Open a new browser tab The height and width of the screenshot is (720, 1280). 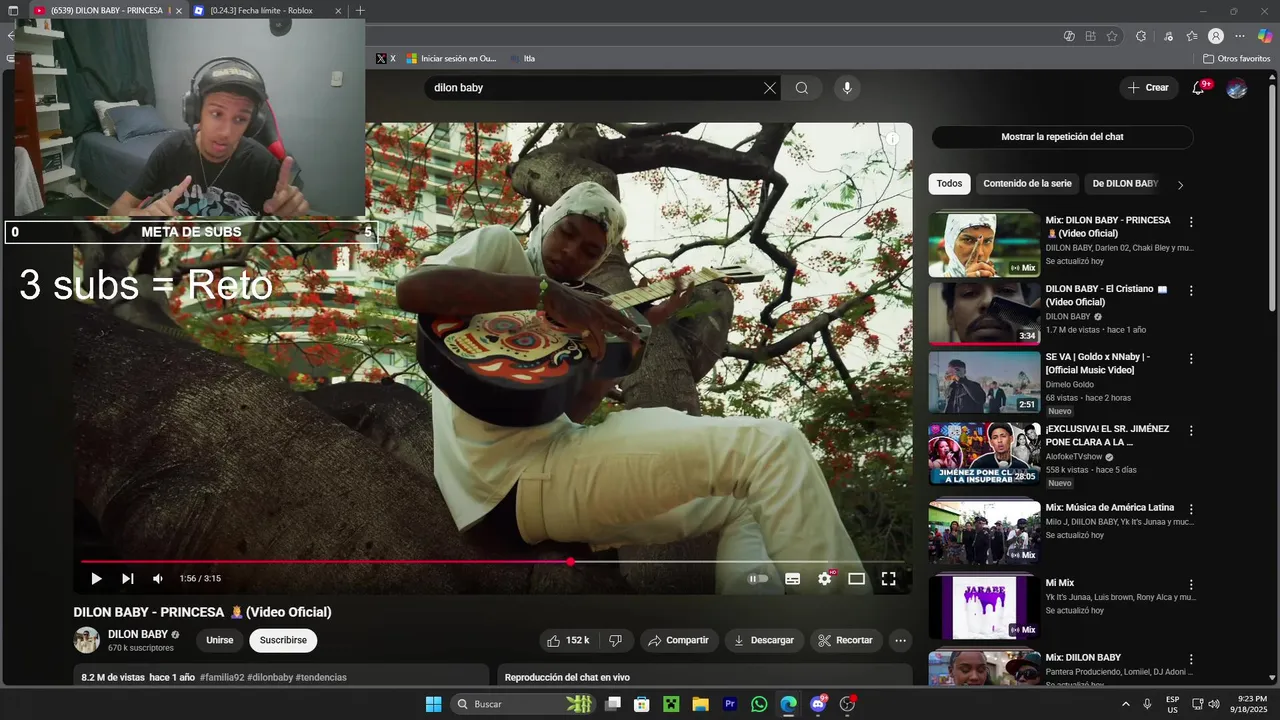pyautogui.click(x=360, y=11)
